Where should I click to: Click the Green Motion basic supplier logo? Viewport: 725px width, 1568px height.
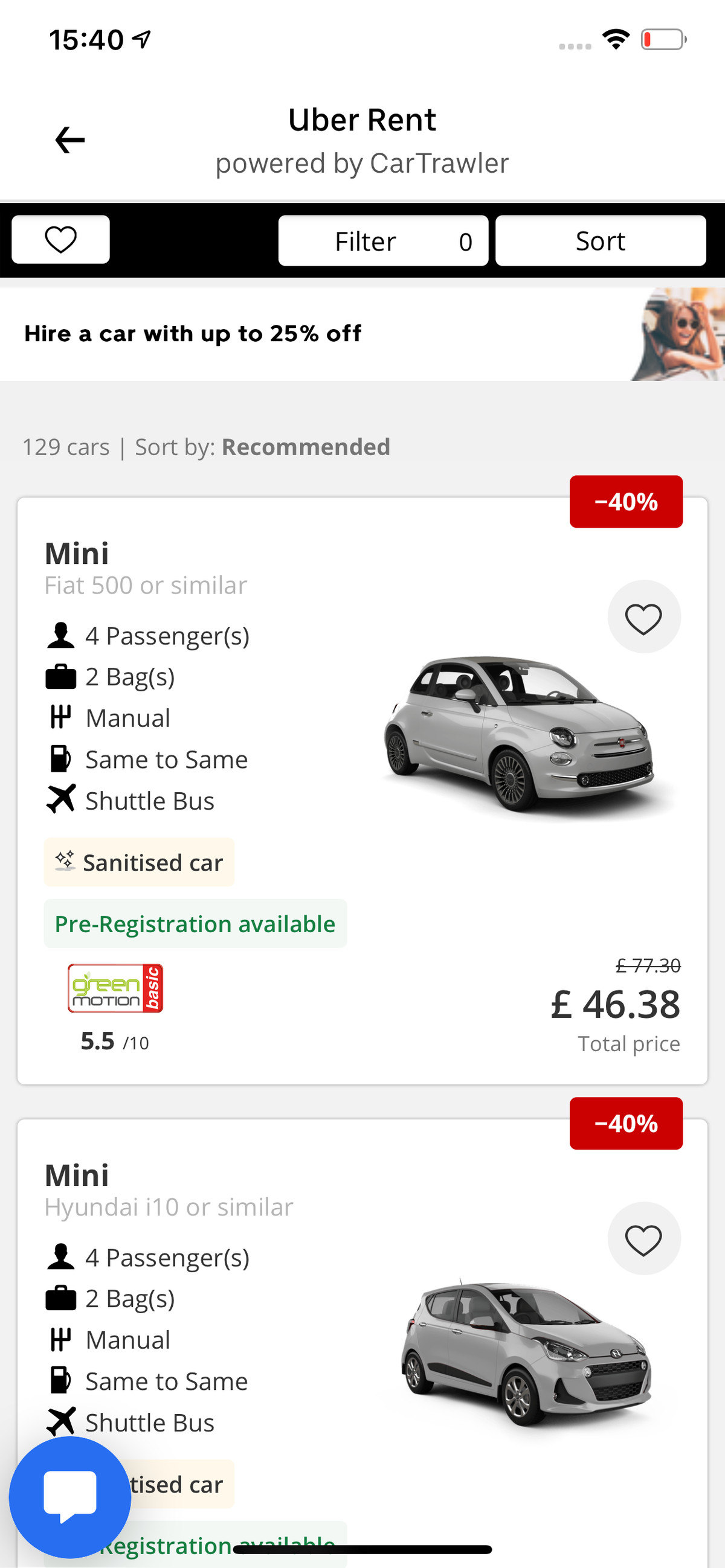point(115,988)
